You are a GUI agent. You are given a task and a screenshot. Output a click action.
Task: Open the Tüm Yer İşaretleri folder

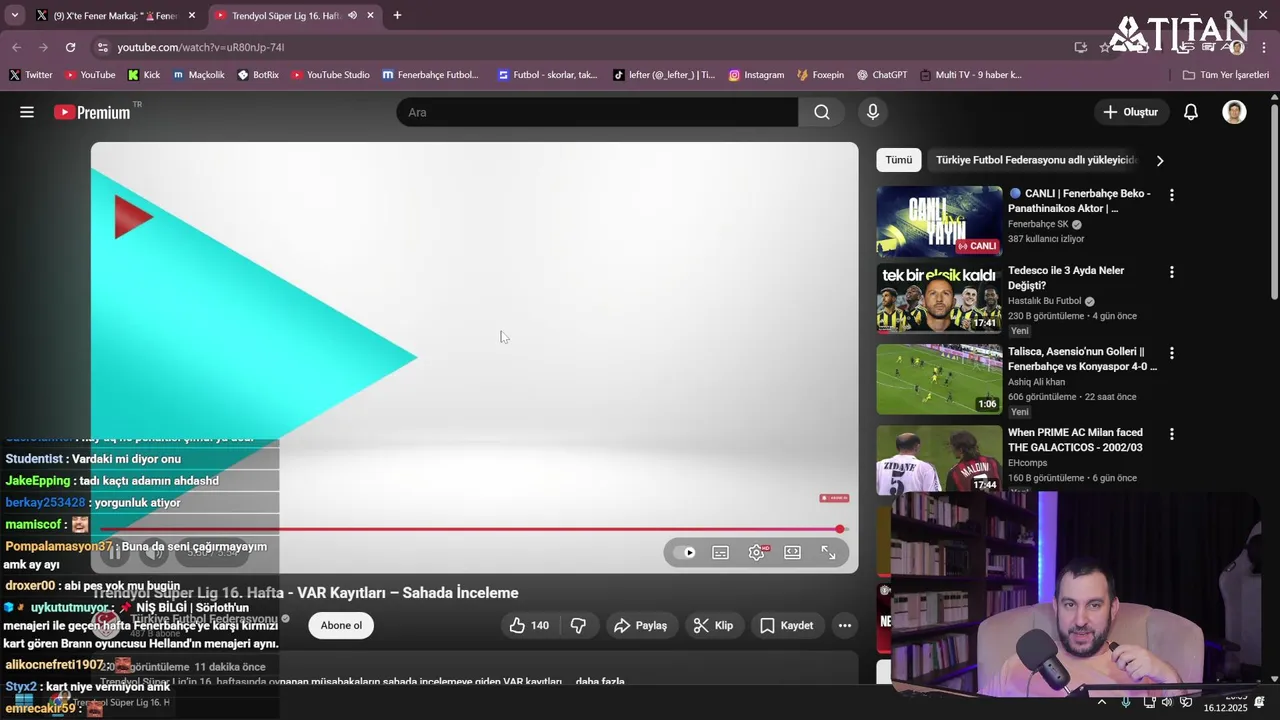(x=1225, y=75)
